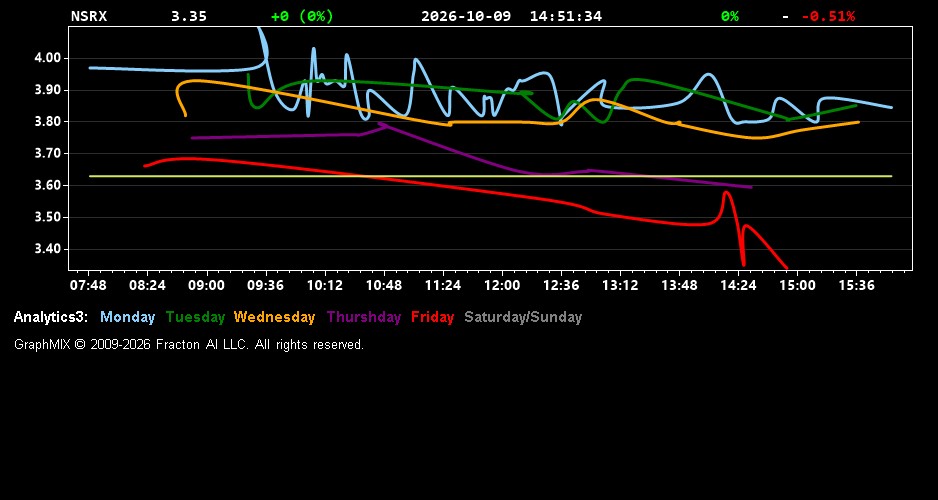Viewport: 938px width, 500px height.
Task: Select the green 0% indicator
Action: coord(730,16)
